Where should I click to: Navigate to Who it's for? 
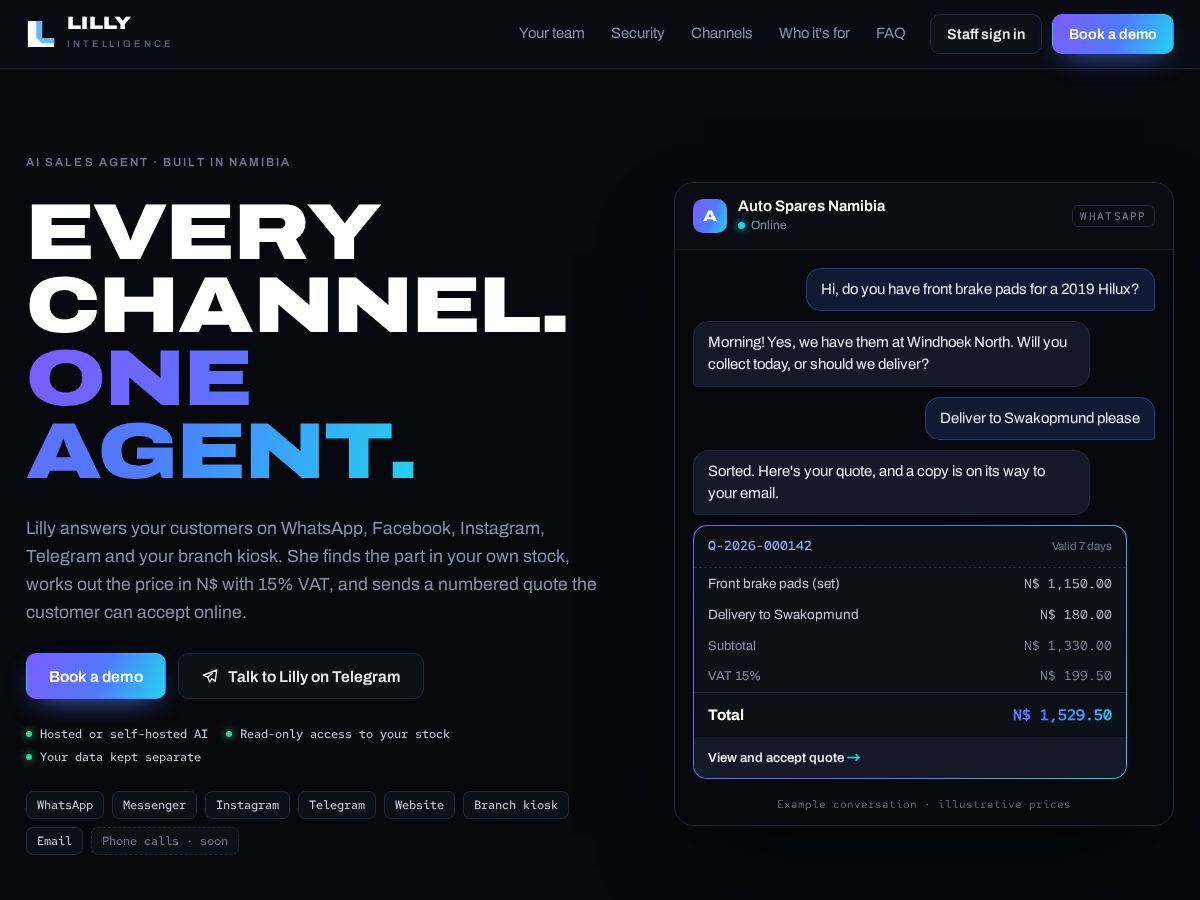coord(814,33)
